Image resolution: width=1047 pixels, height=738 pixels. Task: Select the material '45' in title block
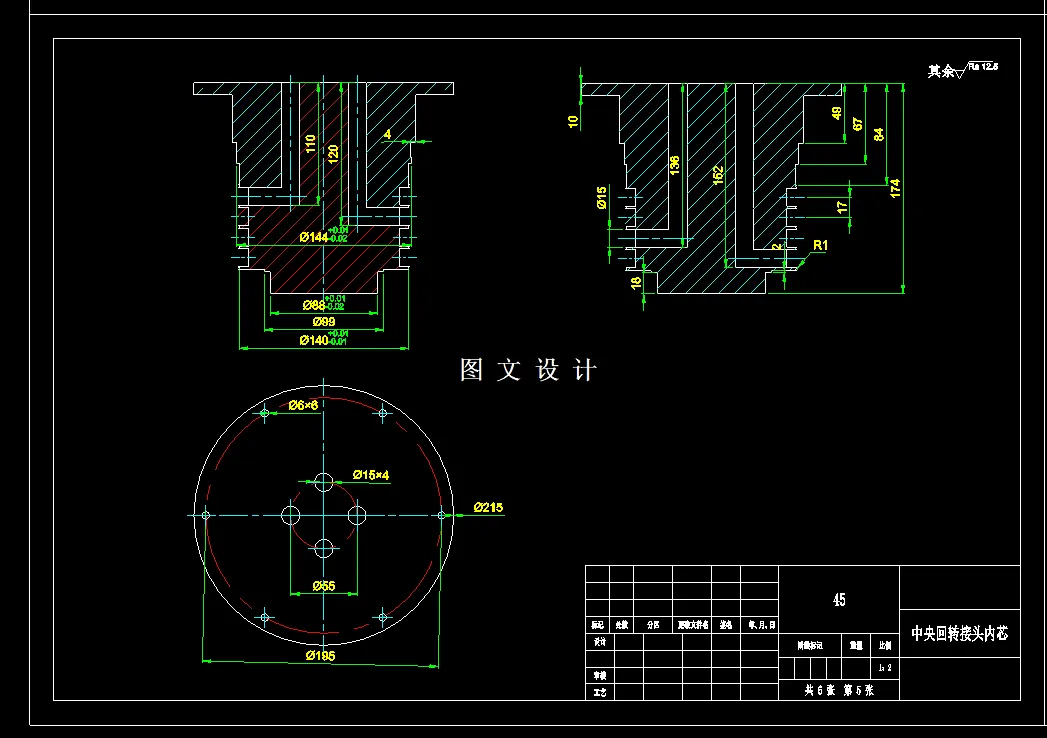pos(839,600)
